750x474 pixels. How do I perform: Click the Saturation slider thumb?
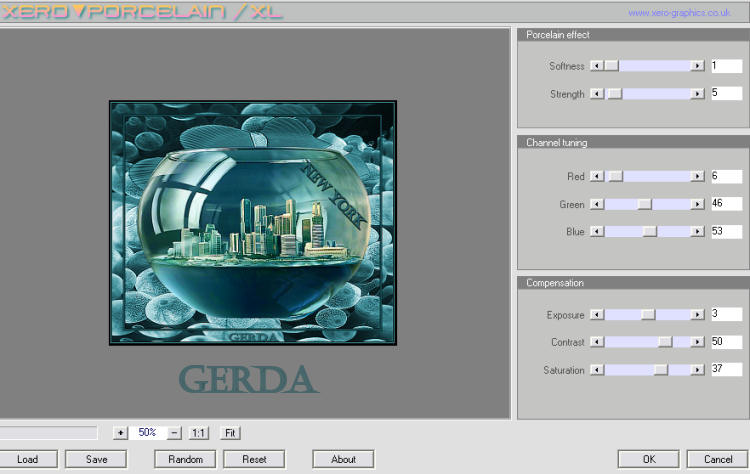[x=661, y=370]
